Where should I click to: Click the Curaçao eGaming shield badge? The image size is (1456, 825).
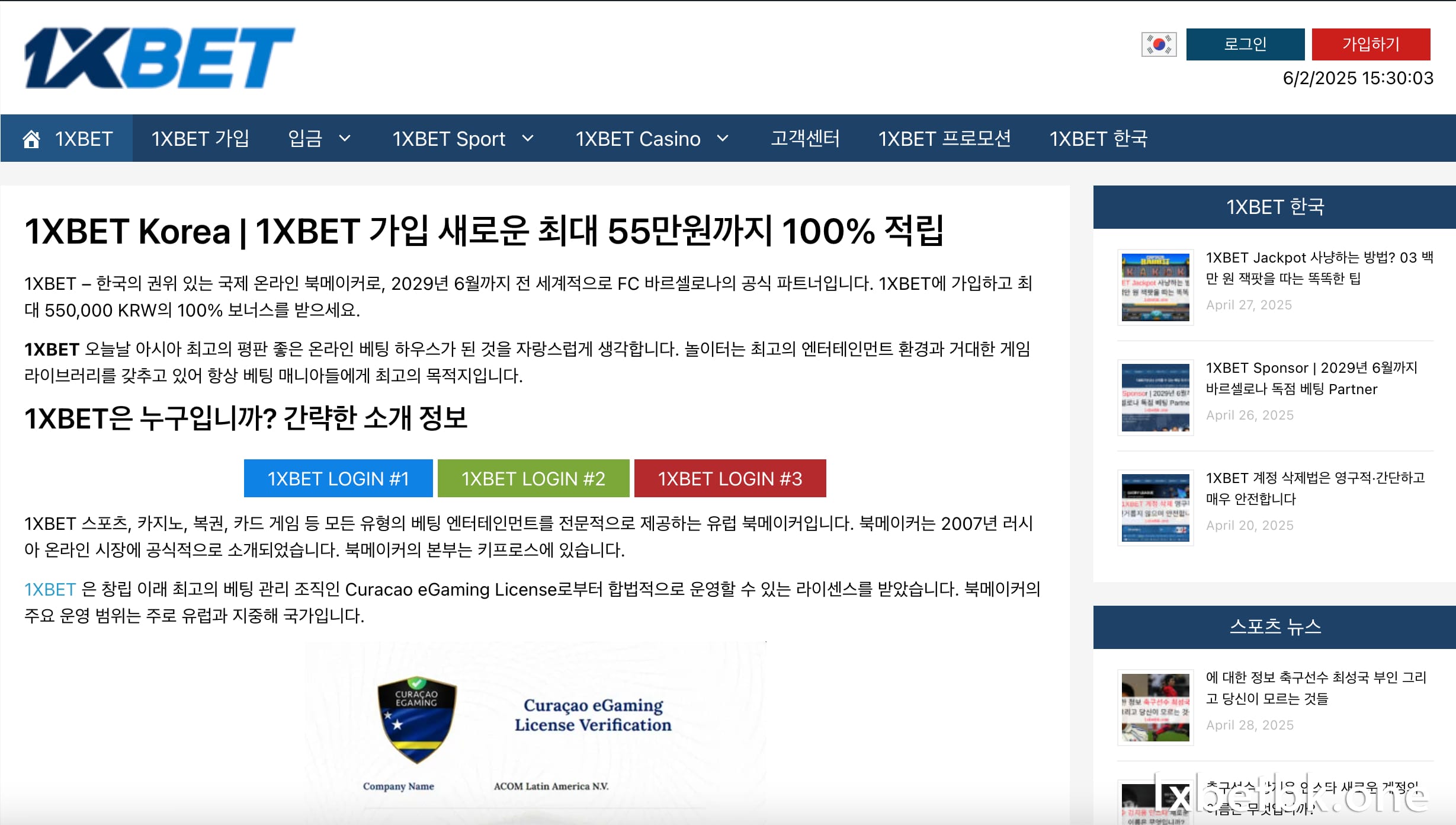[417, 720]
